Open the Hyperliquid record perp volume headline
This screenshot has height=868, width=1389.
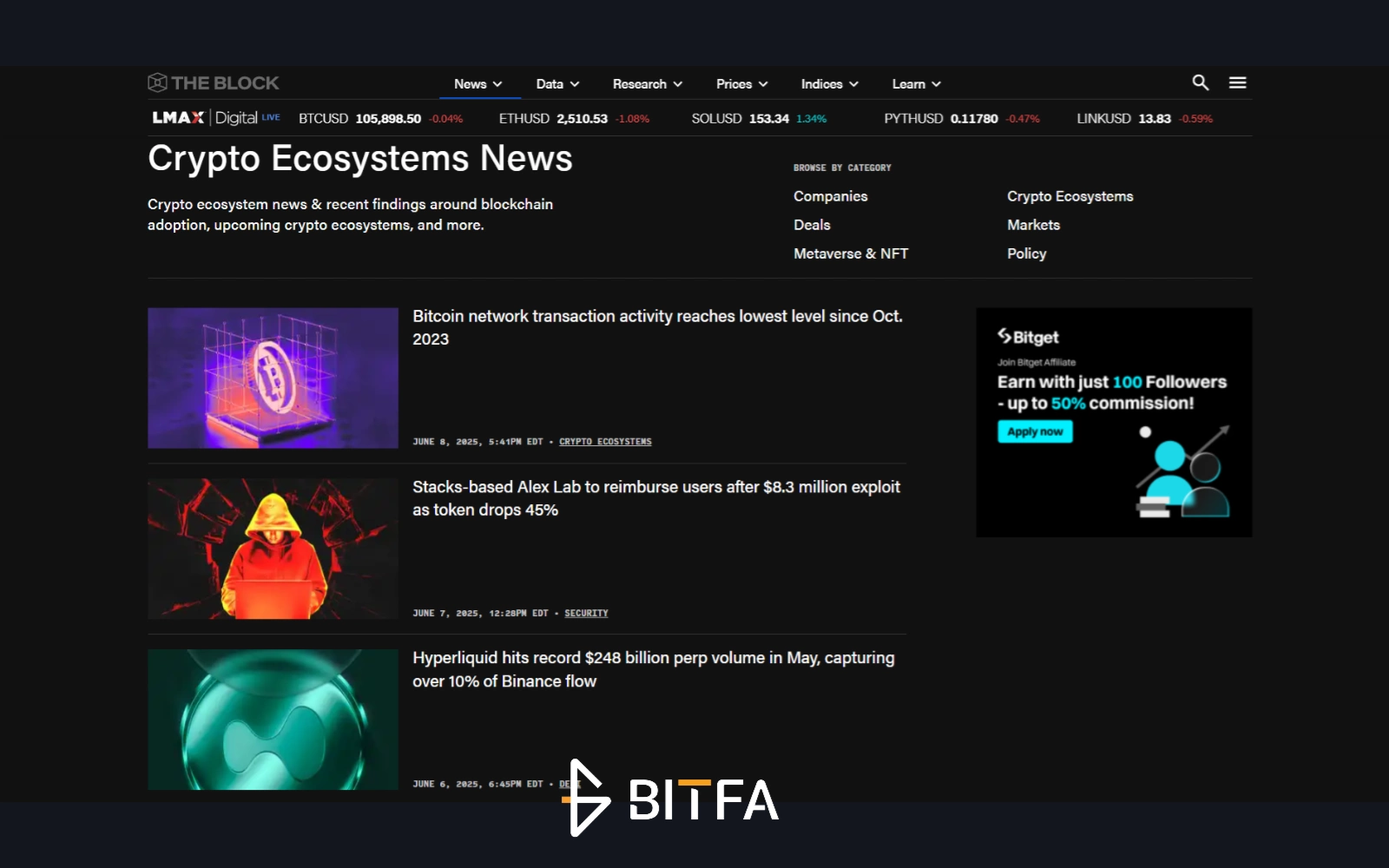[654, 669]
